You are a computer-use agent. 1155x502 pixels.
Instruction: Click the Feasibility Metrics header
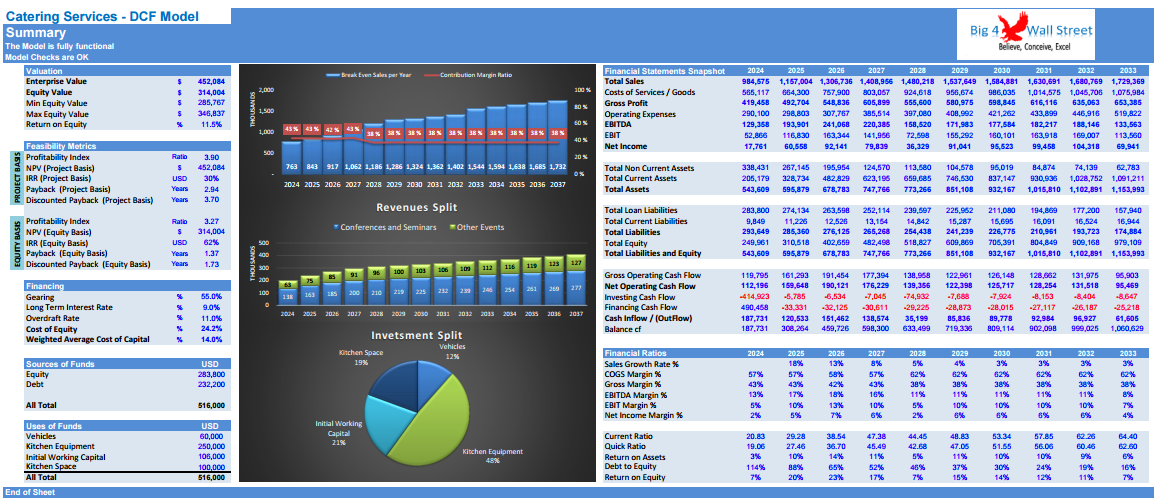coord(128,146)
